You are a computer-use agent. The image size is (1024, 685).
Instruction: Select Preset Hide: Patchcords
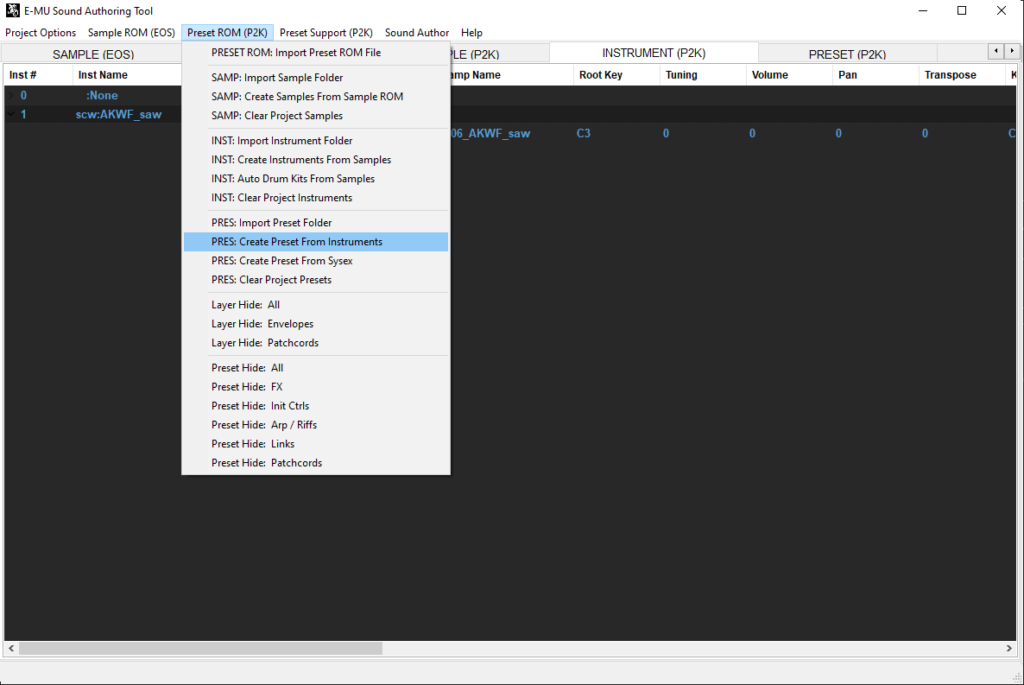tap(316, 463)
